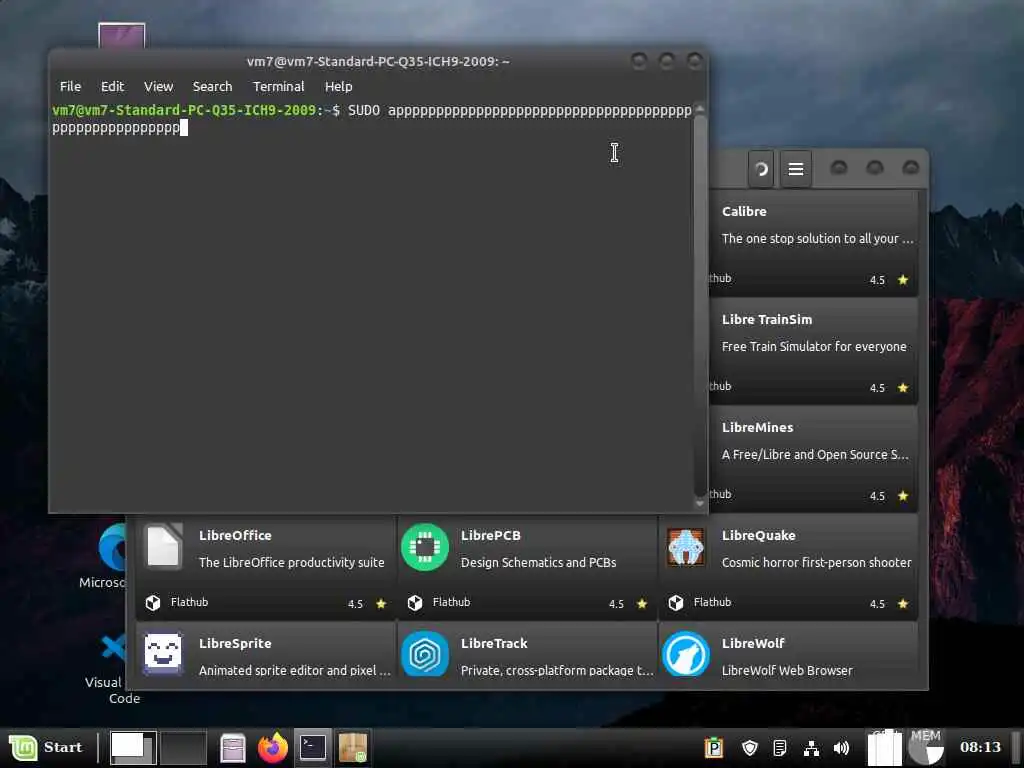Click 'Cosmic horror first-person shooter' description
The height and width of the screenshot is (768, 1024).
coord(816,562)
